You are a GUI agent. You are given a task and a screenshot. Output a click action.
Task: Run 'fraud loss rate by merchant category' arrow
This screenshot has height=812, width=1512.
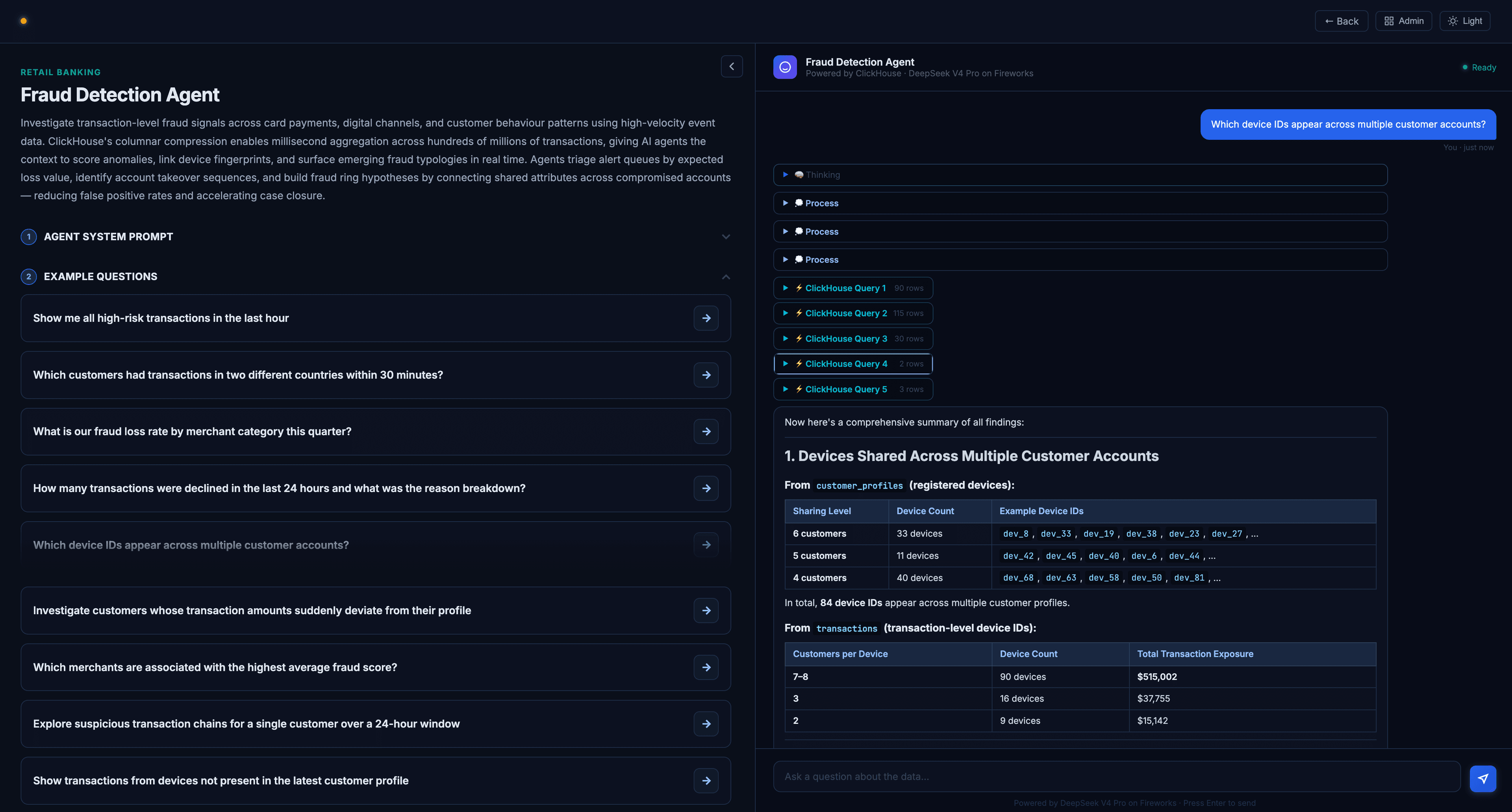click(706, 431)
